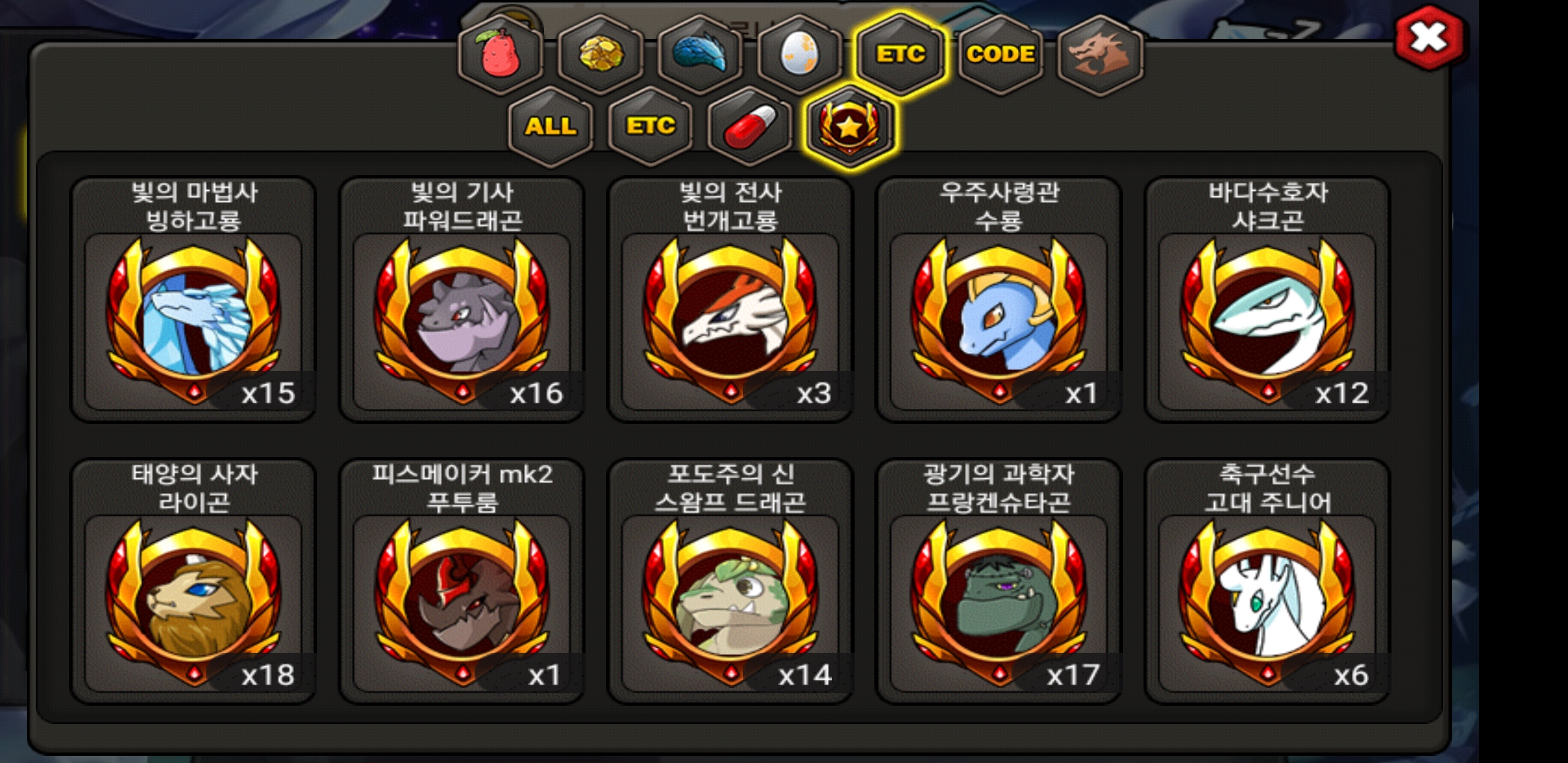1568x763 pixels.
Task: Switch to the spotted egg category
Action: pos(800,54)
